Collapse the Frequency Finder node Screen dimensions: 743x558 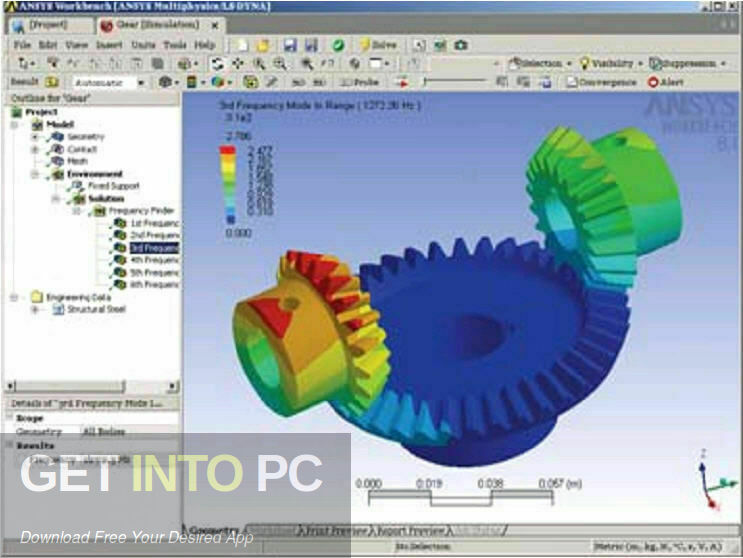pyautogui.click(x=77, y=211)
